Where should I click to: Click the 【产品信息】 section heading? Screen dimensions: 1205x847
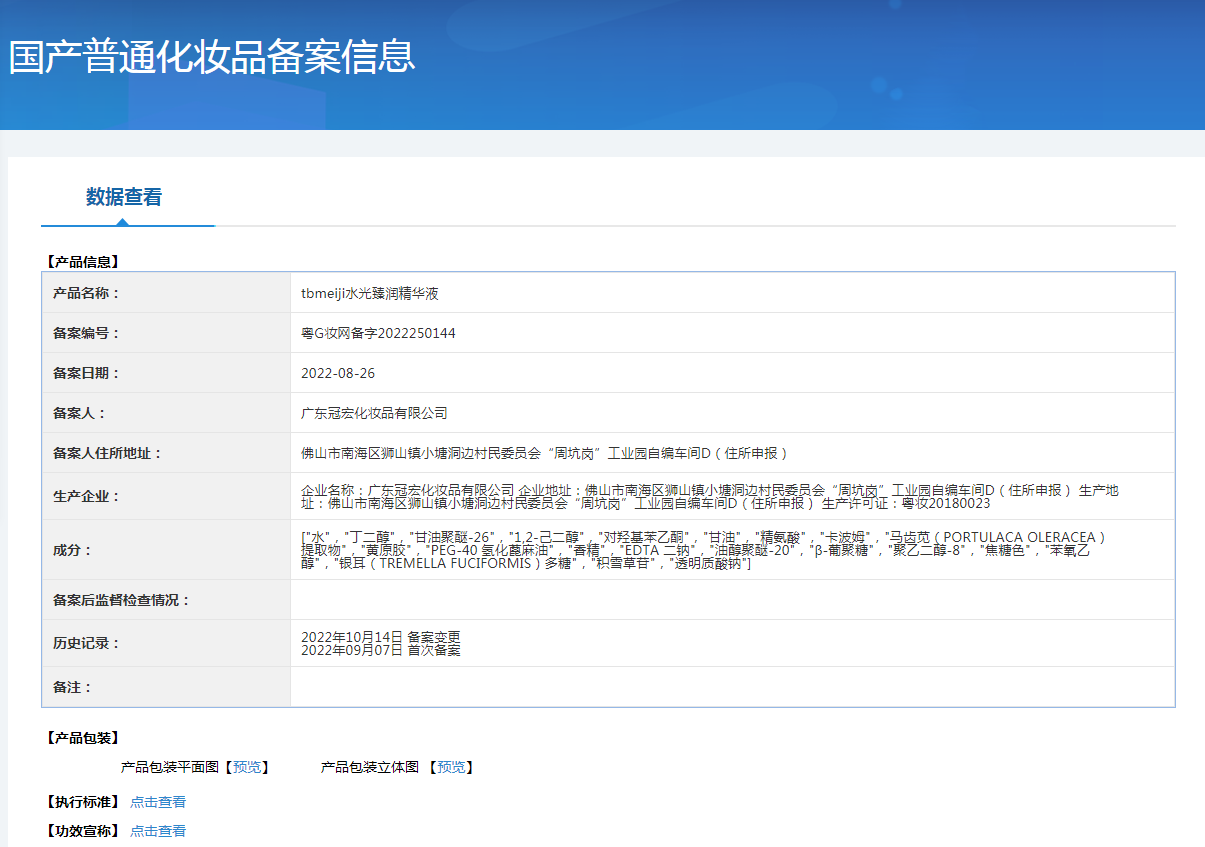click(83, 262)
